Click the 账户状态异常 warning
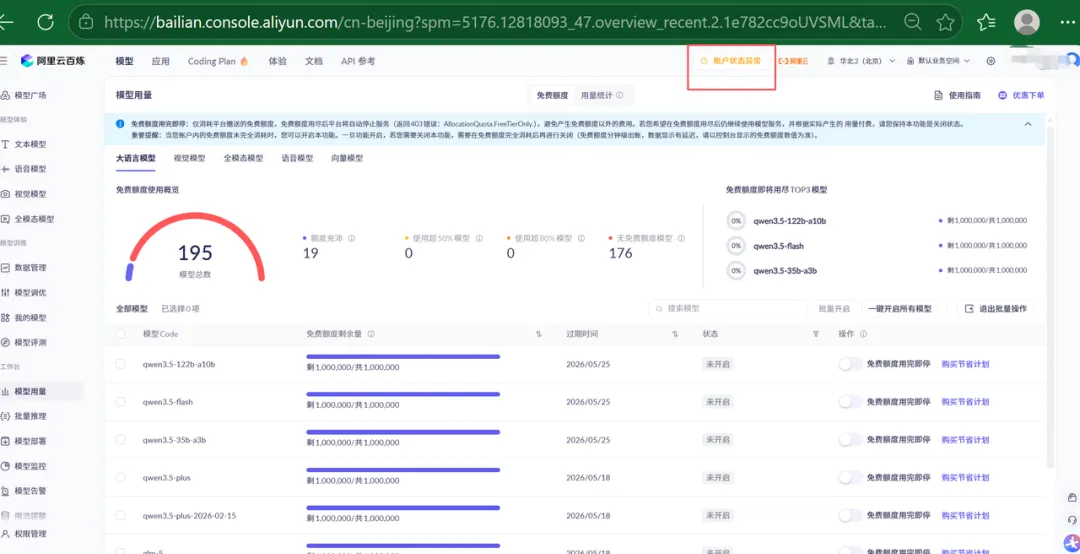The image size is (1080, 554). [x=731, y=61]
